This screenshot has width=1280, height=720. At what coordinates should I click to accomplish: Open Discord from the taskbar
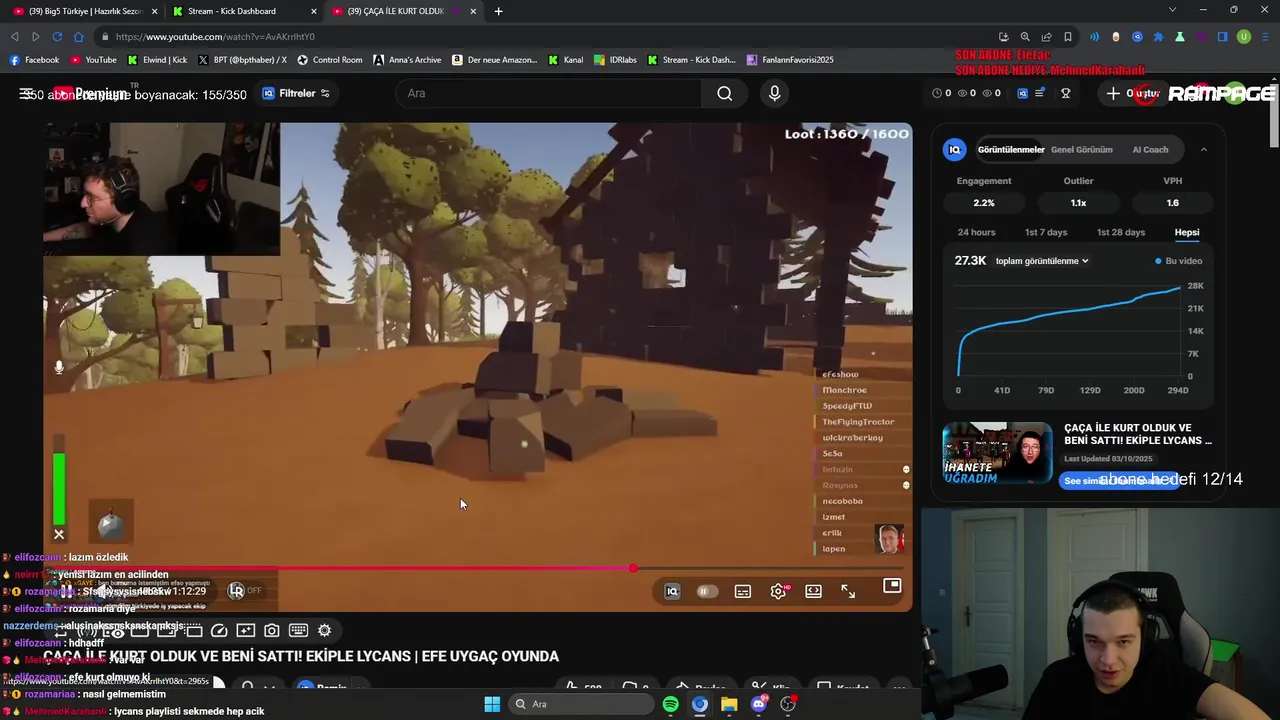(759, 704)
